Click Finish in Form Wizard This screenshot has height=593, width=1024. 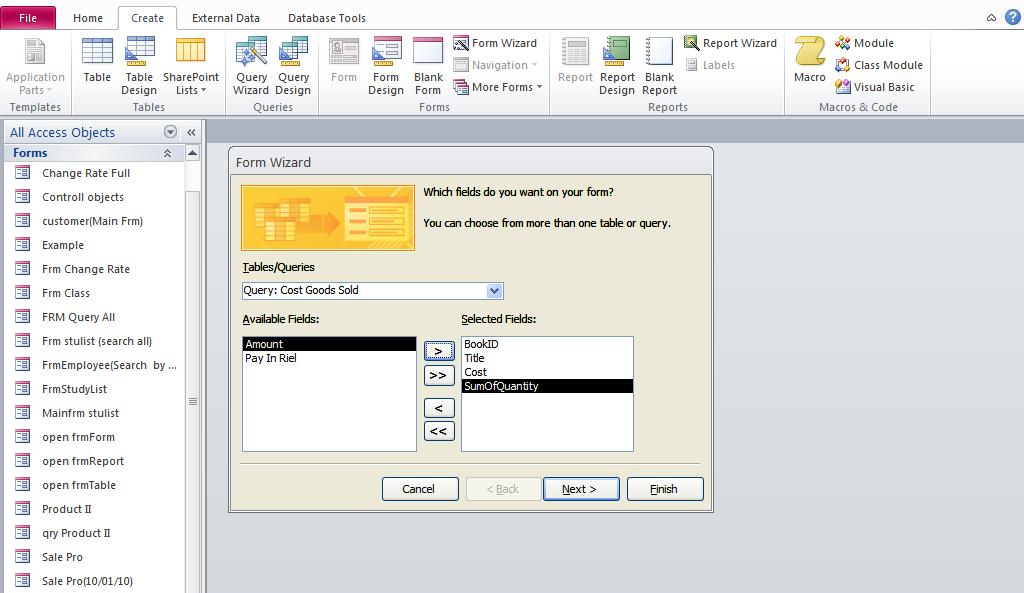[665, 489]
